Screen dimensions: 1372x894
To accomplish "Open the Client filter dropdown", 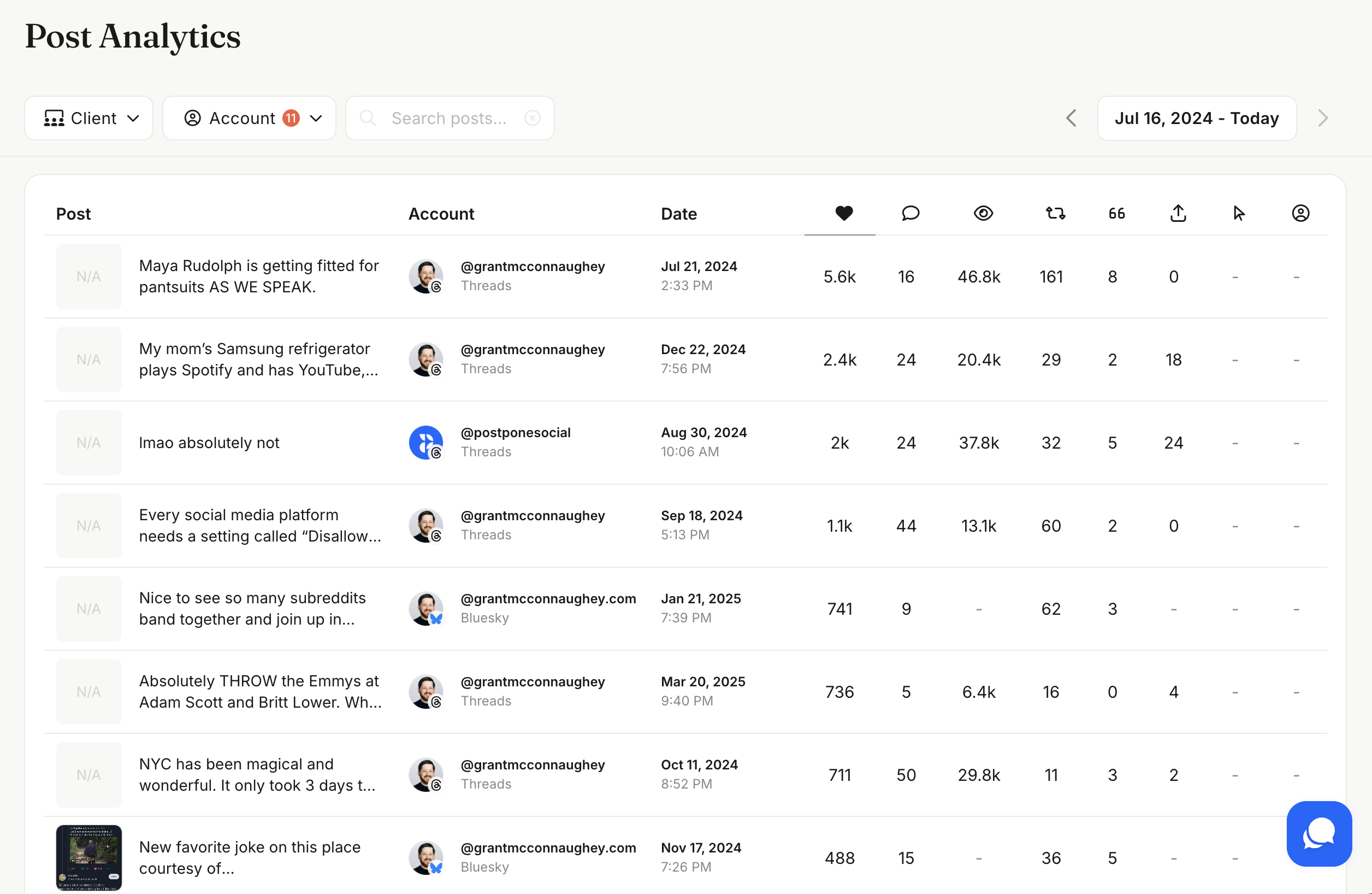I will pyautogui.click(x=89, y=118).
